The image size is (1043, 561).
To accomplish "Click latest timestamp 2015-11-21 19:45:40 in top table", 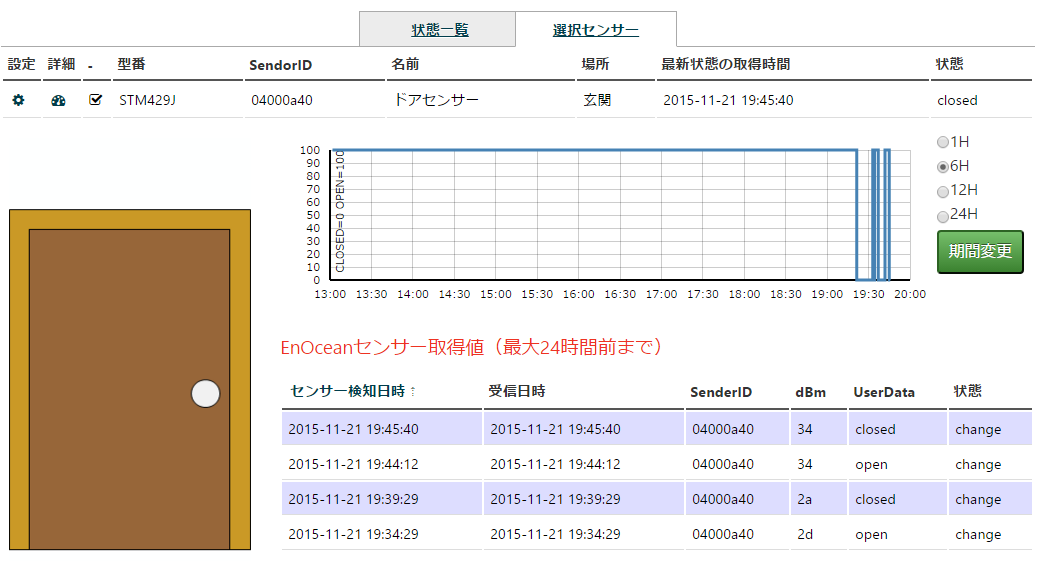I will 728,100.
